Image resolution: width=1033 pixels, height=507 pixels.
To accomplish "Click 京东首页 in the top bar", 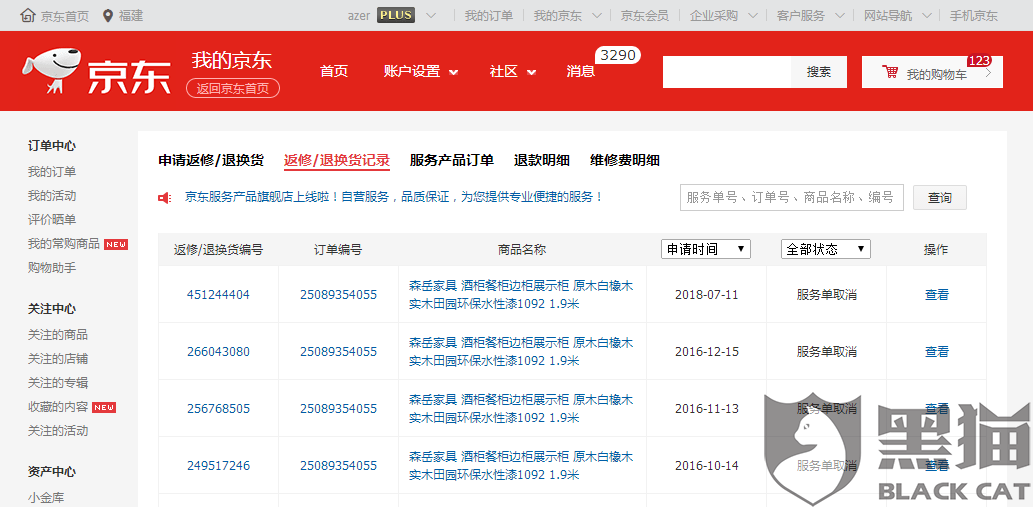I will (65, 16).
